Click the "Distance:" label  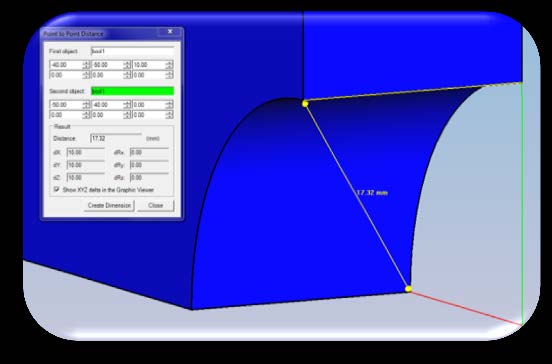(x=64, y=138)
